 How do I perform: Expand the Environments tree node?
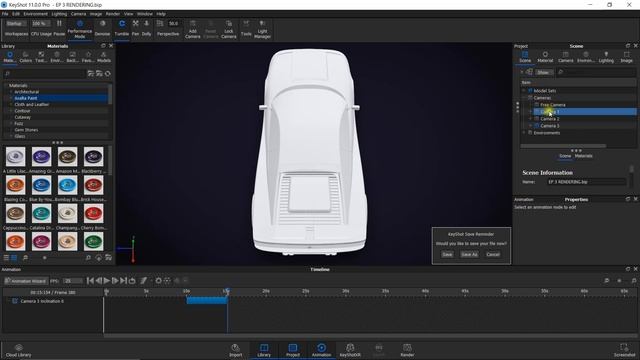(524, 133)
